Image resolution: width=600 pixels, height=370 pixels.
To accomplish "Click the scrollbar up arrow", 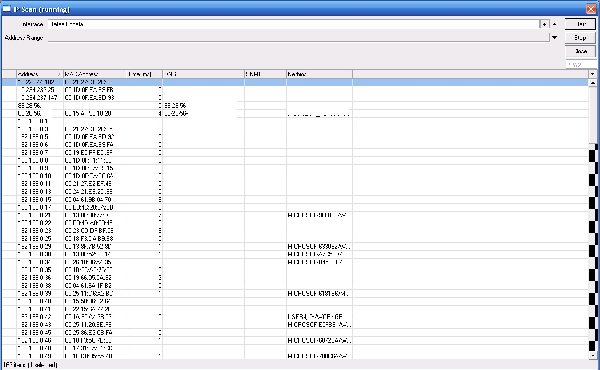I will pyautogui.click(x=592, y=82).
